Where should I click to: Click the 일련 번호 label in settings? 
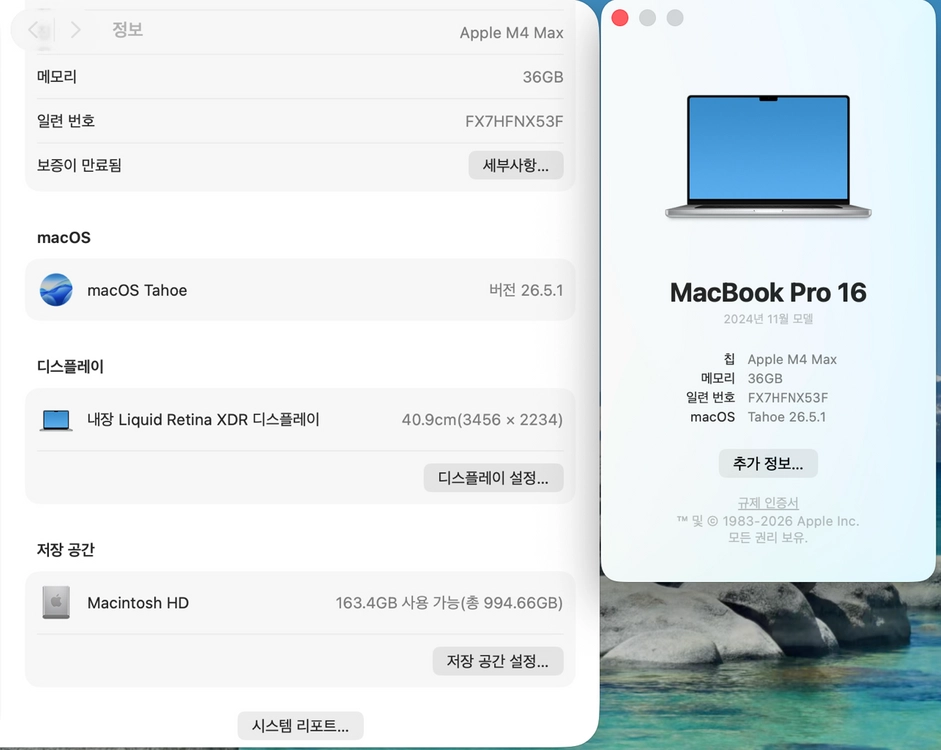coord(66,121)
